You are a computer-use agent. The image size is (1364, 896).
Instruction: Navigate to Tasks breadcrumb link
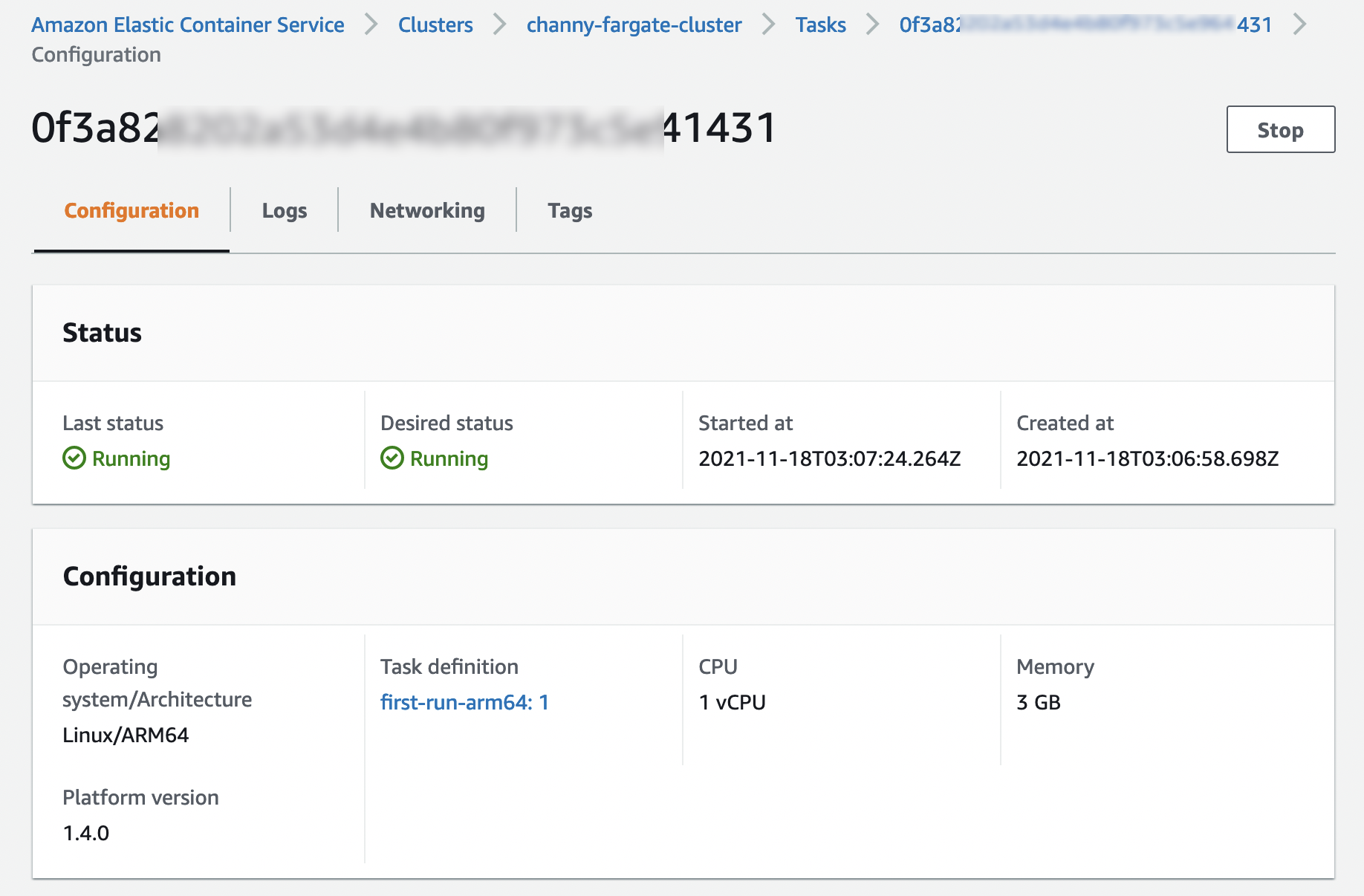pyautogui.click(x=820, y=25)
